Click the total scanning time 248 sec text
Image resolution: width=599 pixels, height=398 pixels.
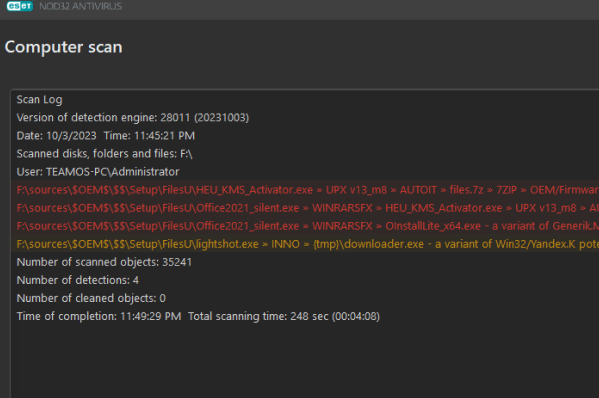click(284, 316)
